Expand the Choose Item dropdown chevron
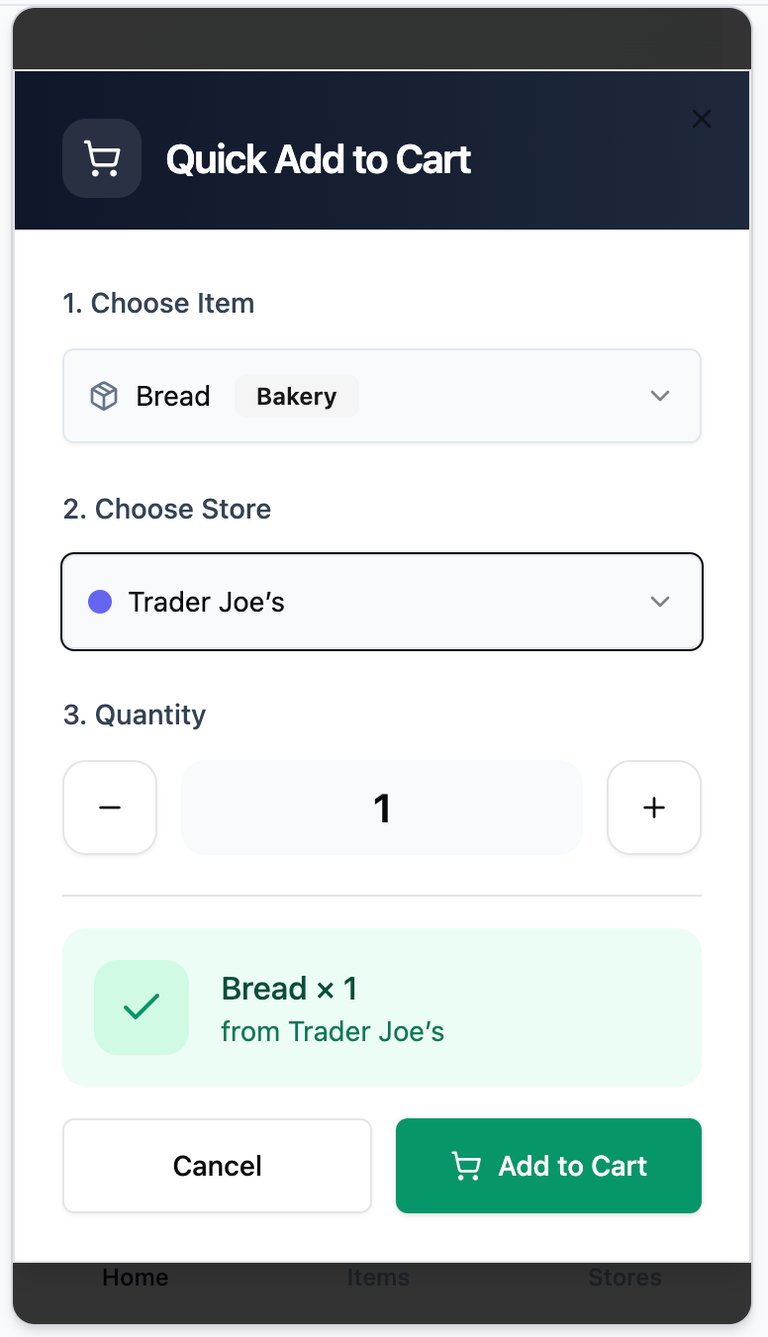 coord(660,396)
